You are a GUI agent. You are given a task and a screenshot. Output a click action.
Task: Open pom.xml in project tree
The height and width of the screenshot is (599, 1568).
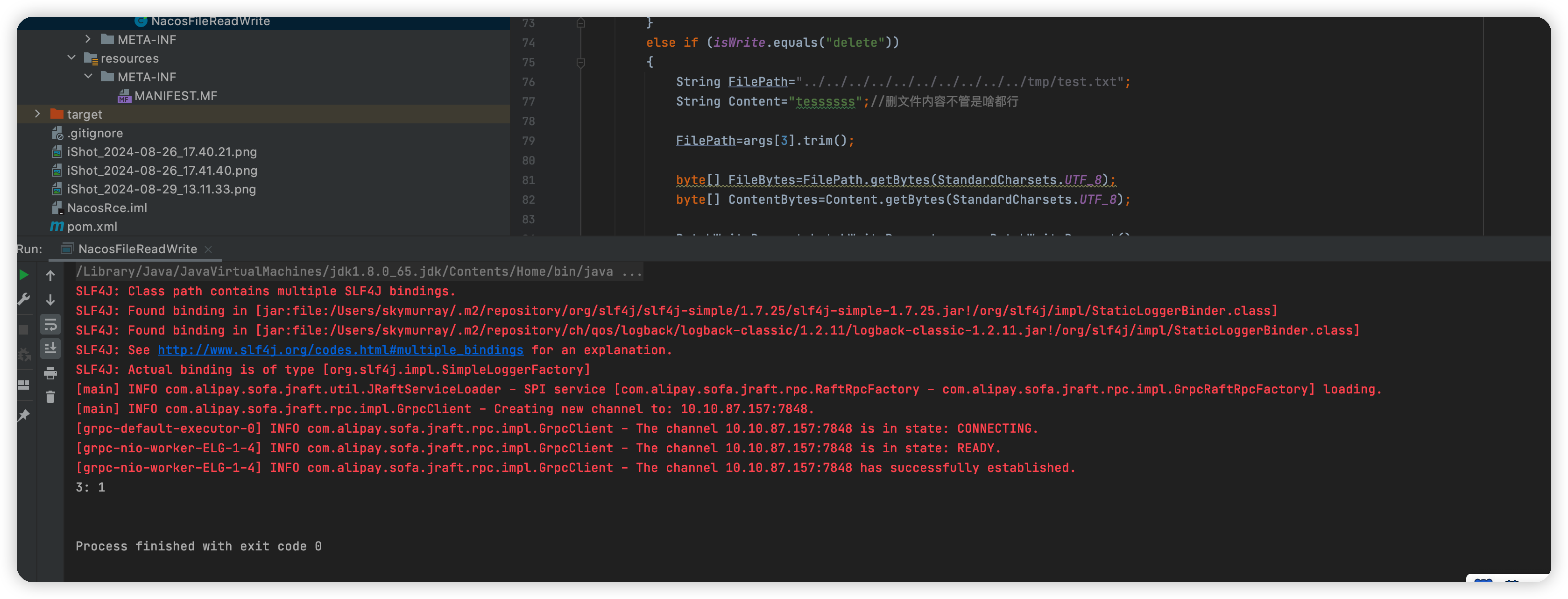coord(92,227)
